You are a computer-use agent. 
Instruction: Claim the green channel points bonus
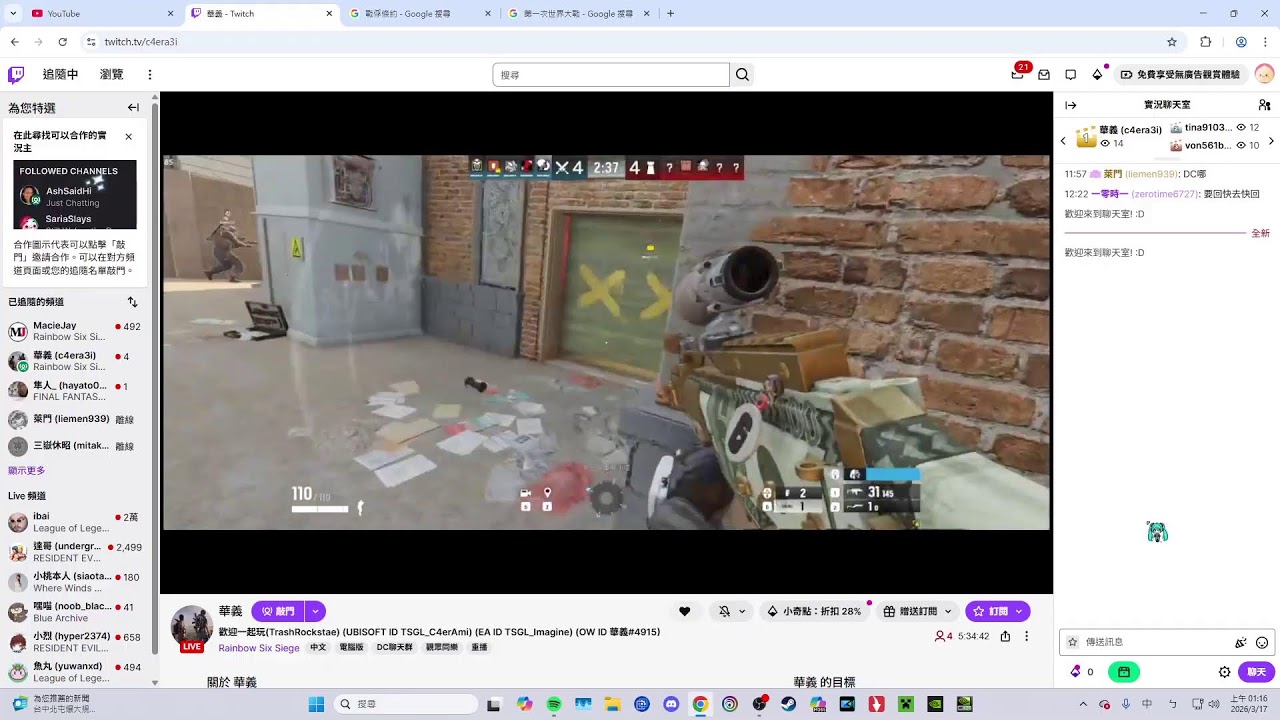click(x=1124, y=672)
